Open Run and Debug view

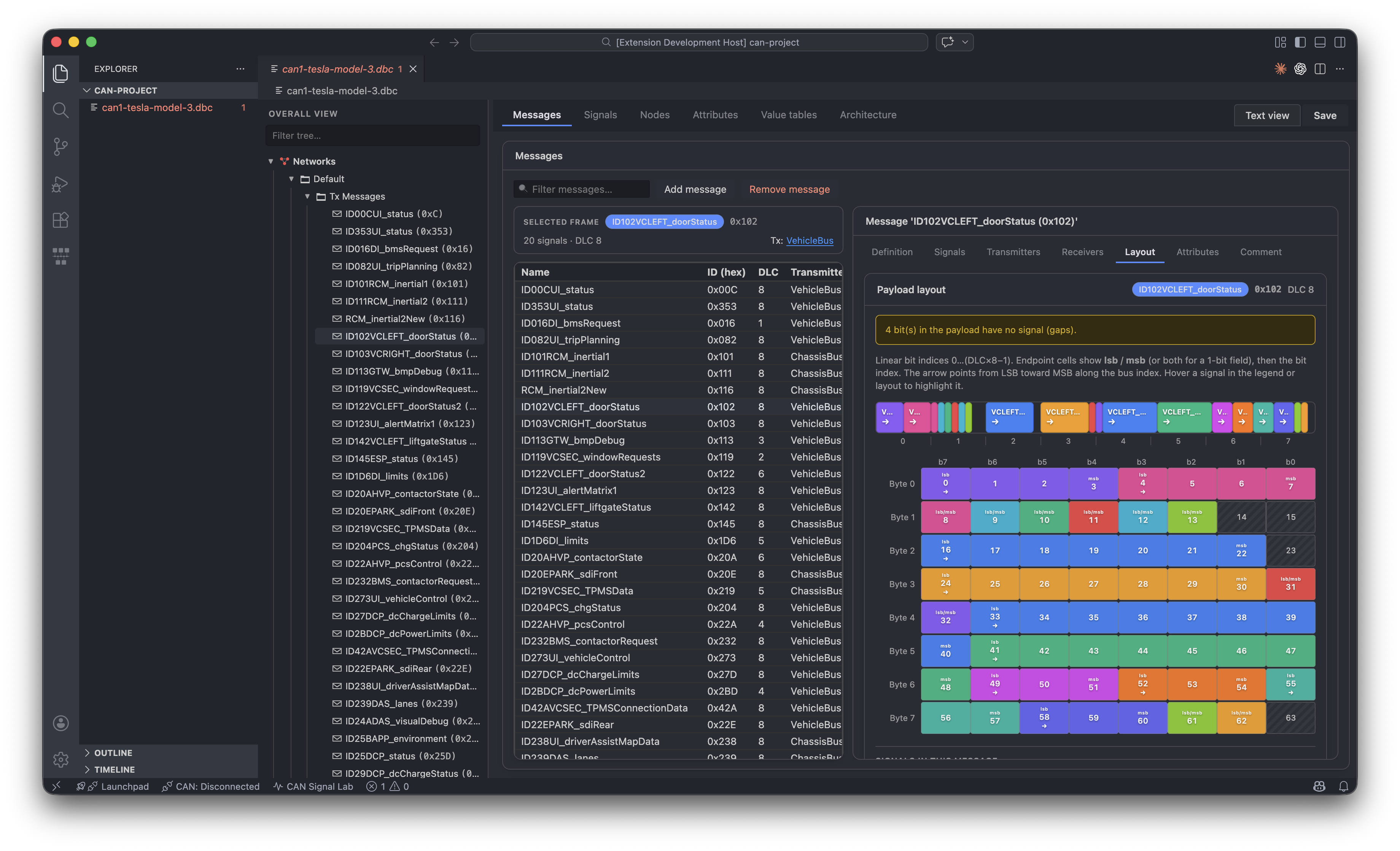click(x=60, y=184)
